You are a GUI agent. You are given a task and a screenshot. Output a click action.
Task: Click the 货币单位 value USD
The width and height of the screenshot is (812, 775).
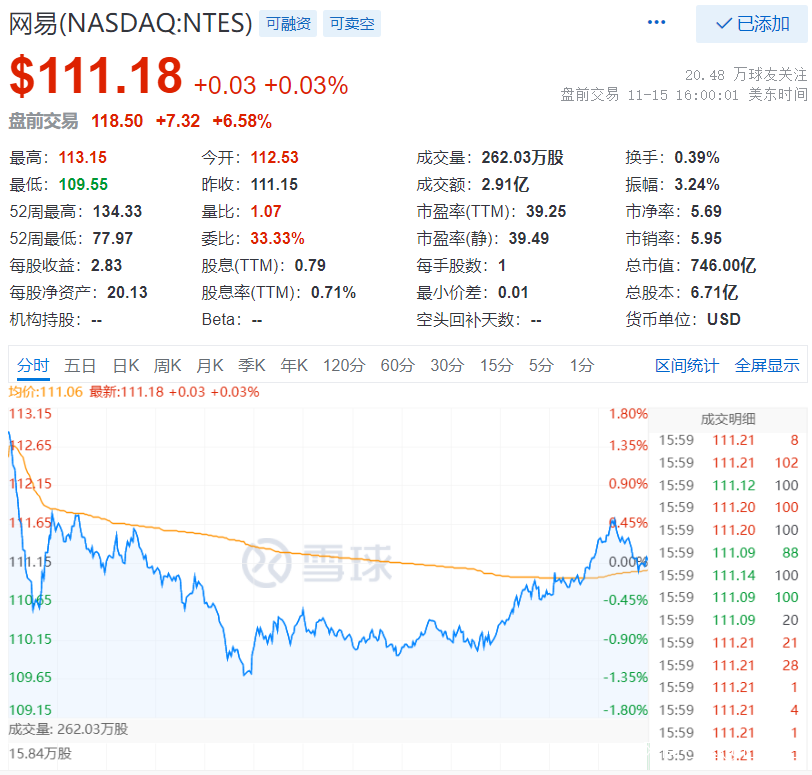click(x=723, y=319)
